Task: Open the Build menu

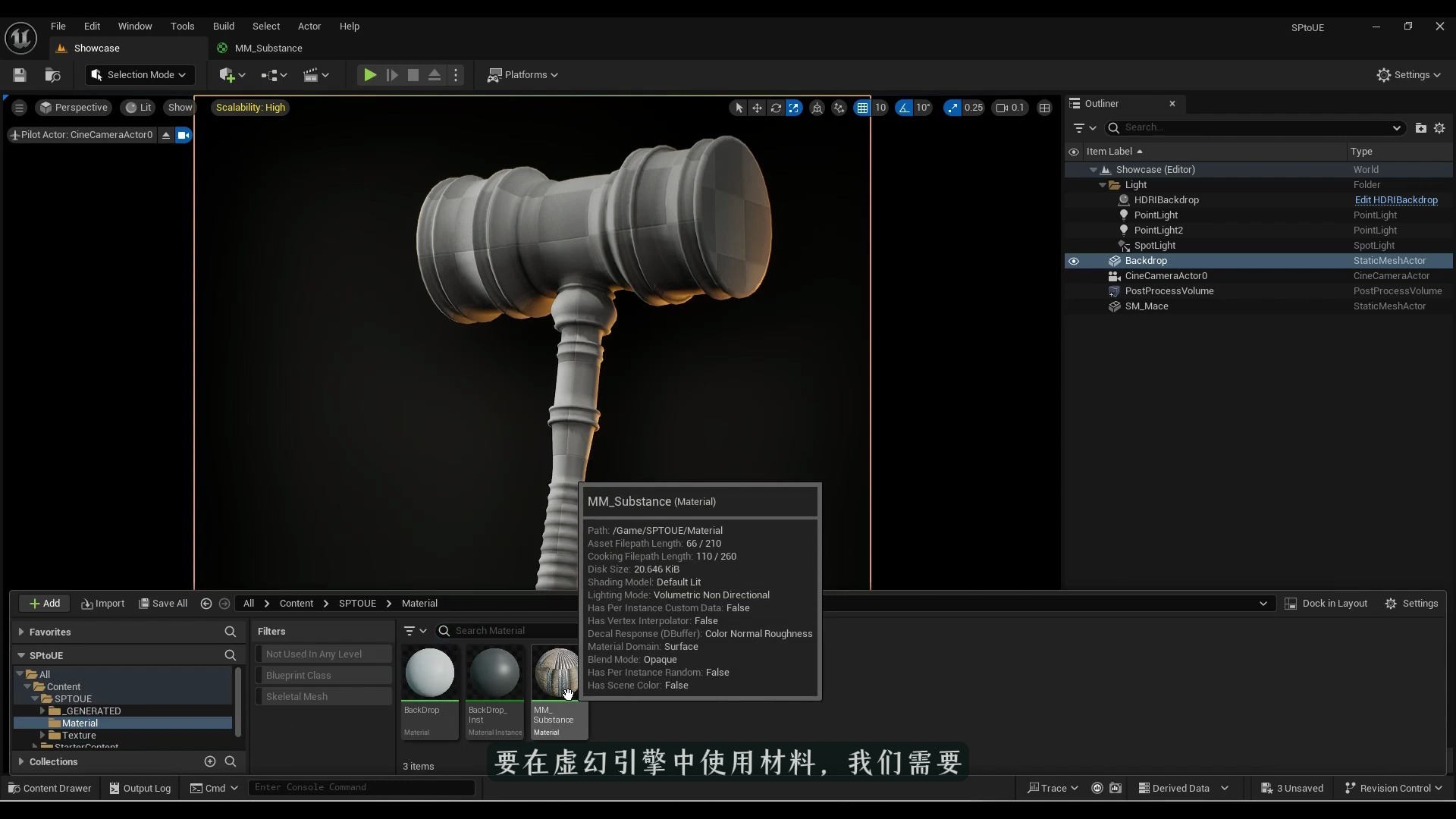Action: [x=223, y=26]
